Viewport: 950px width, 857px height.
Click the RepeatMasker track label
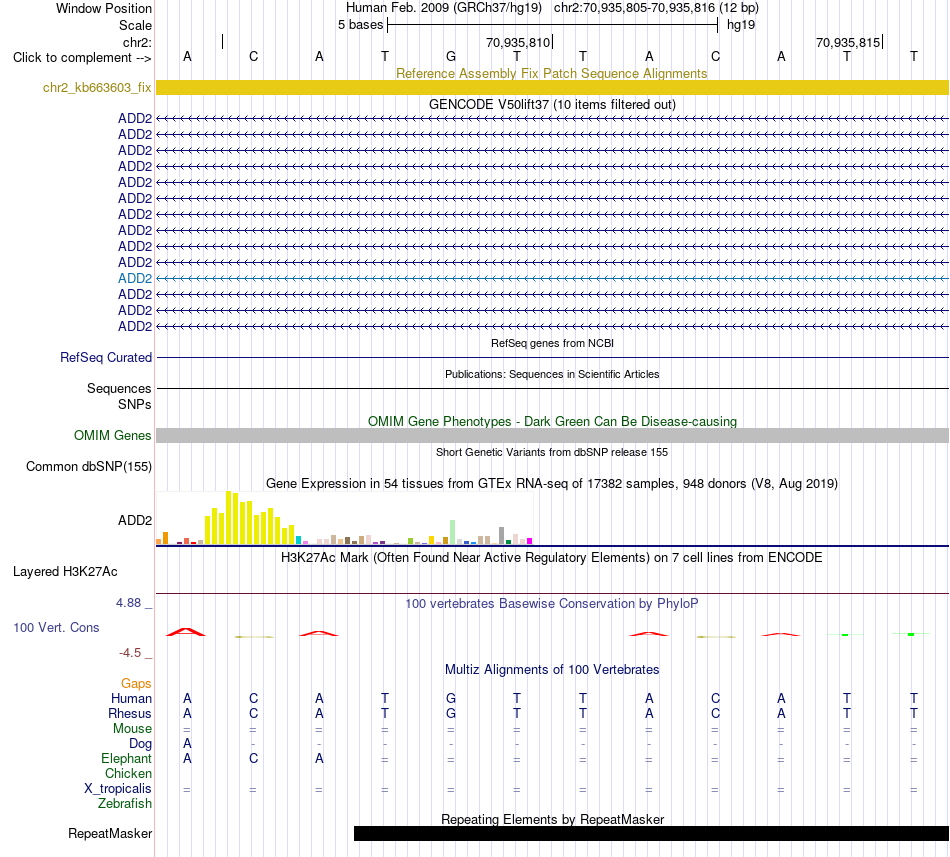[x=110, y=833]
